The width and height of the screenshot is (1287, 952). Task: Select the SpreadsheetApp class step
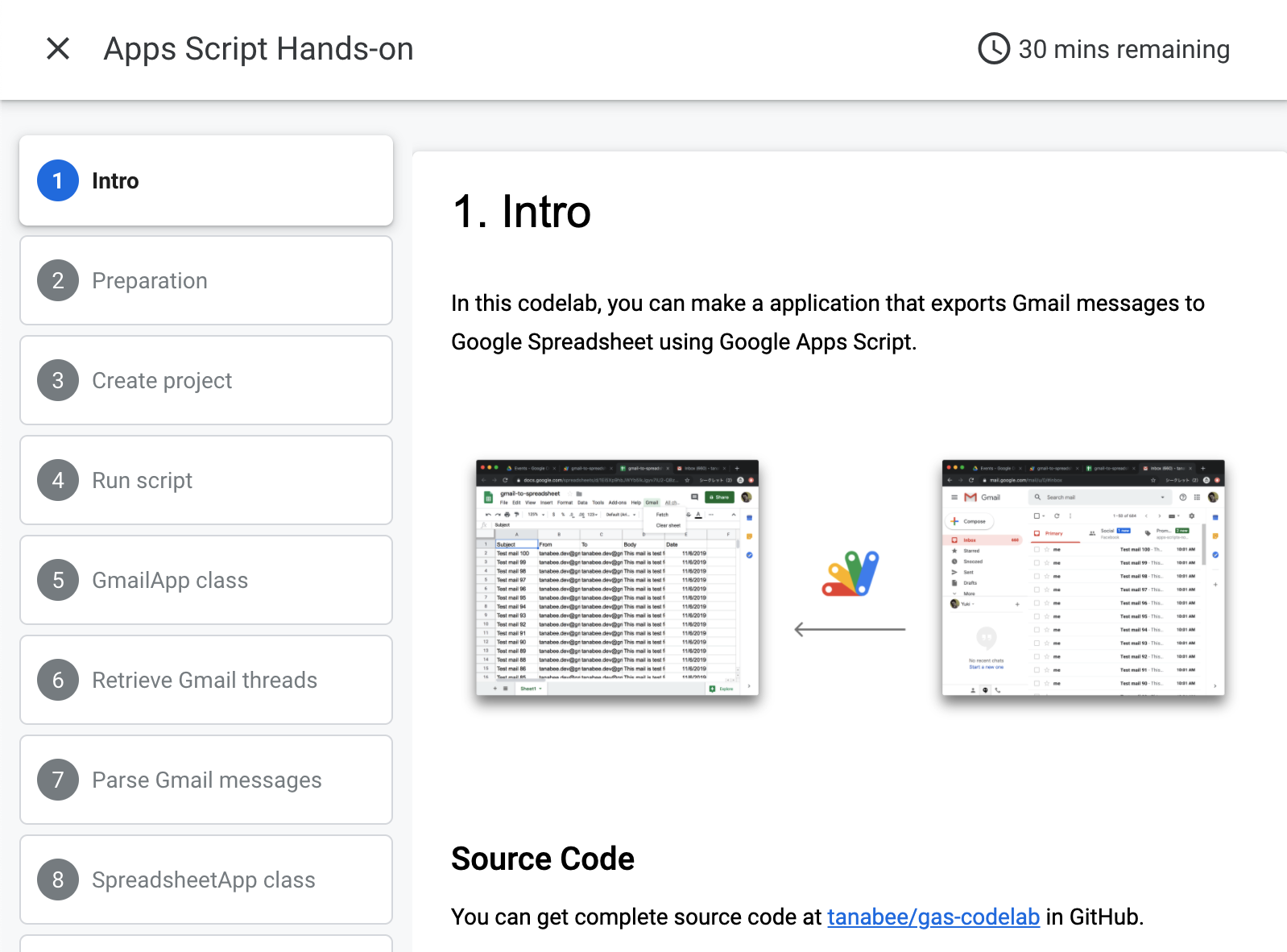[x=204, y=880]
